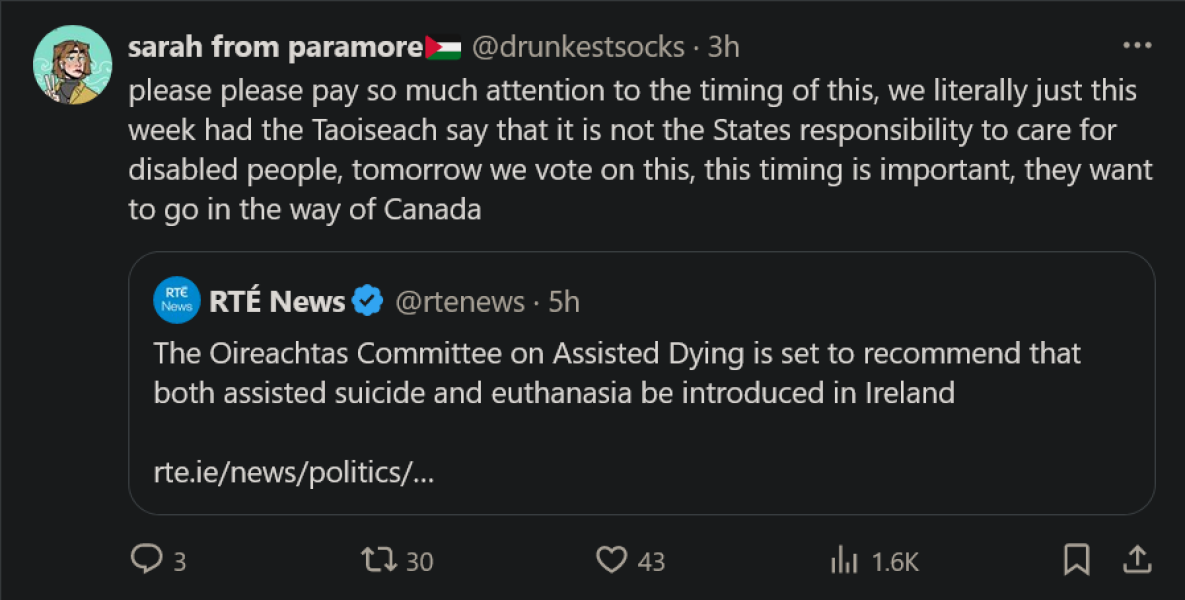Click the Palestine flag emoji beside the name

[x=443, y=47]
